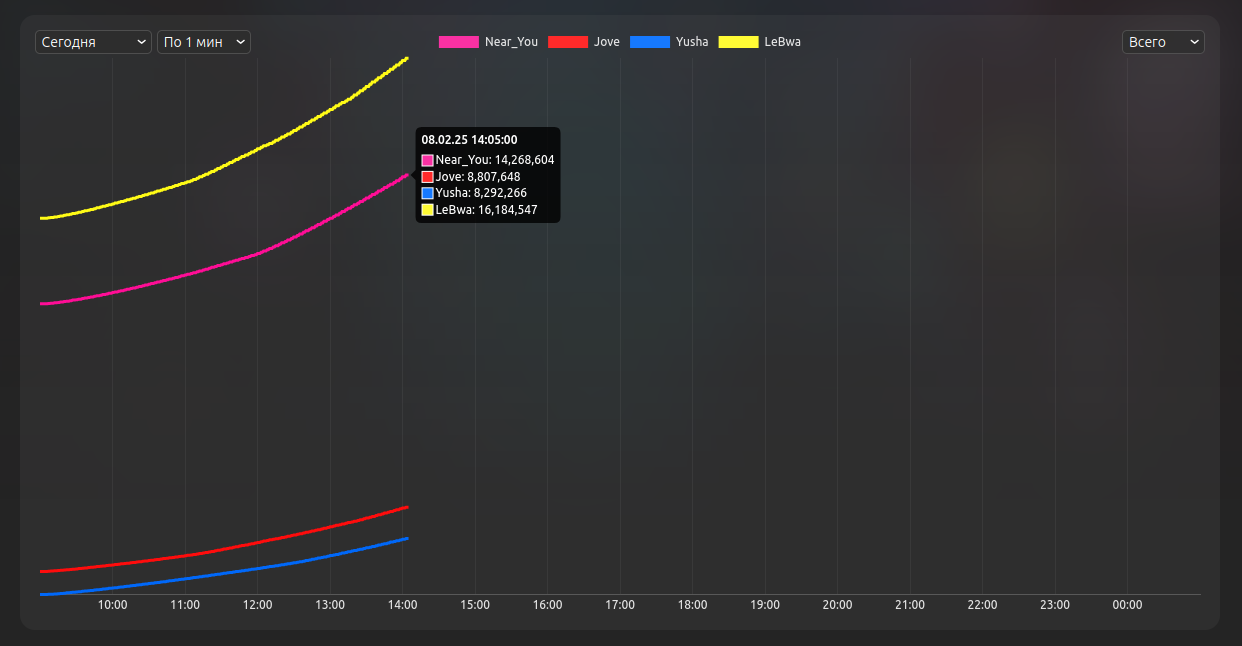Click the pink Near_You square in tooltip

[x=428, y=160]
